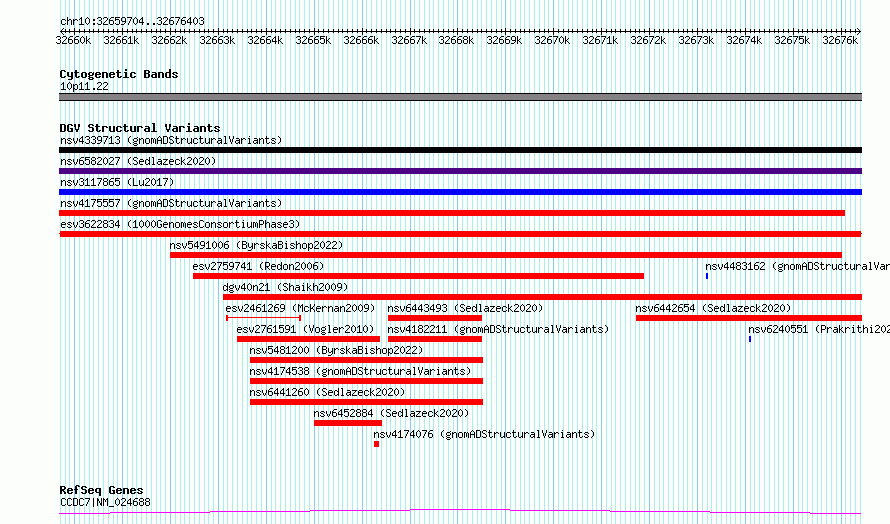Click the 32671k ruler tick label
This screenshot has width=890, height=524.
point(600,40)
